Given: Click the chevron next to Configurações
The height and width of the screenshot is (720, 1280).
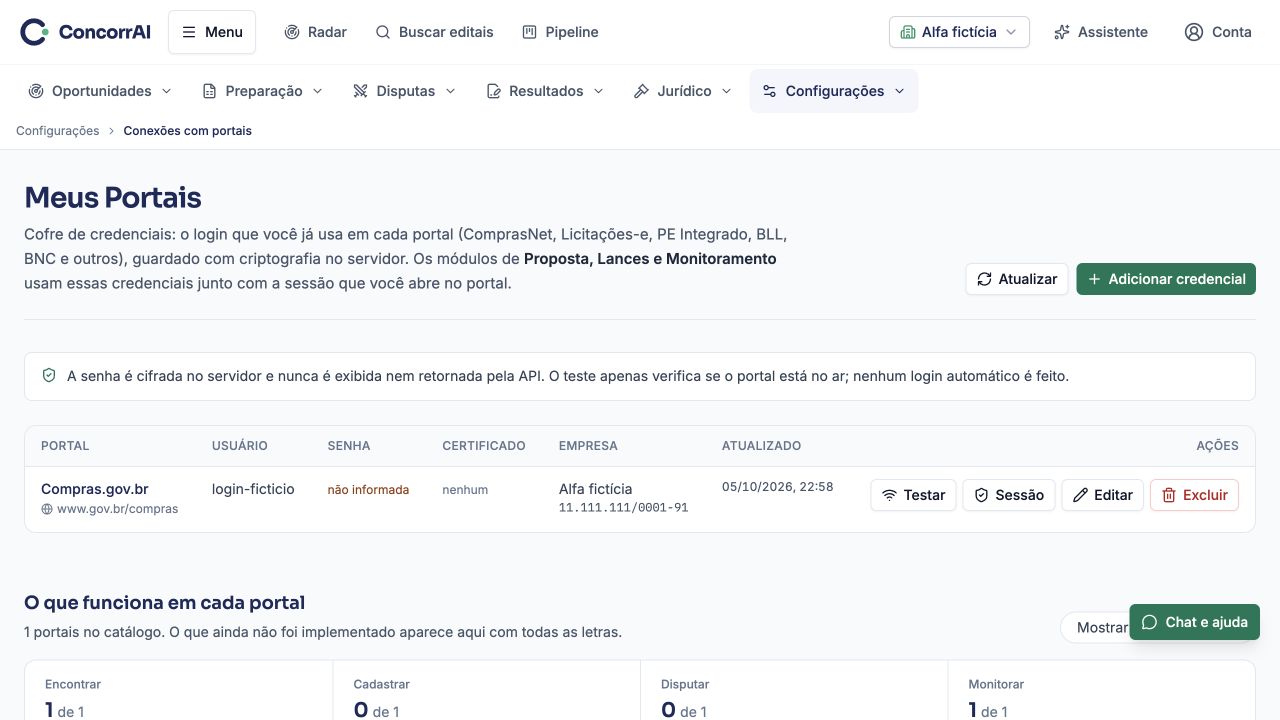Looking at the screenshot, I should [899, 91].
